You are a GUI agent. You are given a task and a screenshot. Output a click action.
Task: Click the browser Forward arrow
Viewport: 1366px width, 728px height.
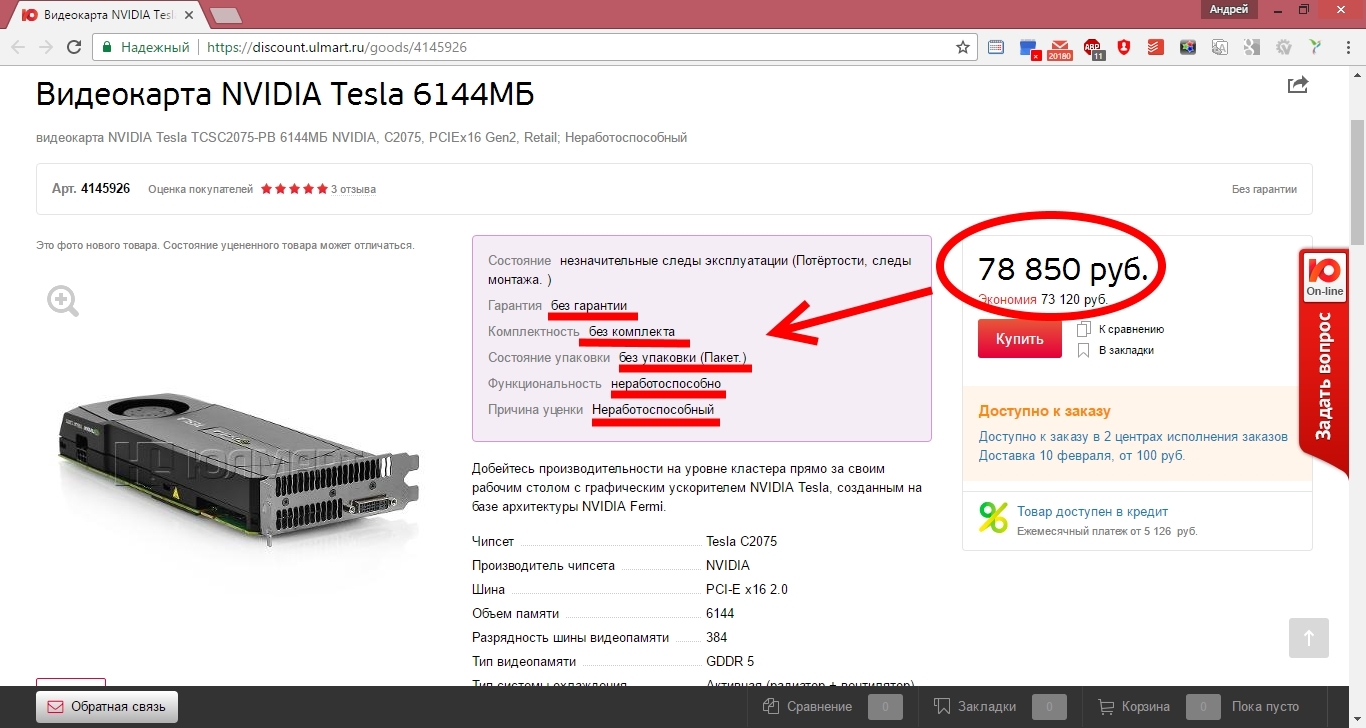[x=46, y=47]
